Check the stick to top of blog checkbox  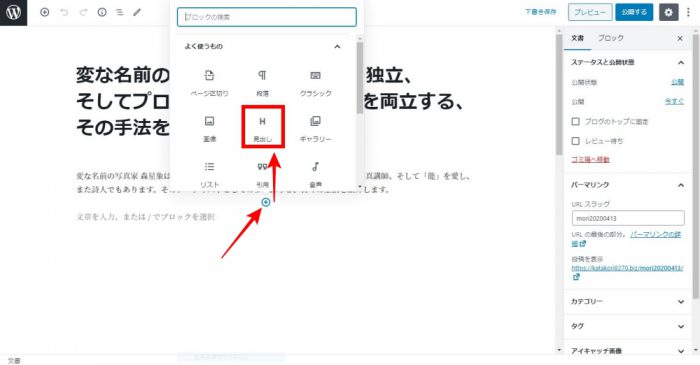[576, 121]
